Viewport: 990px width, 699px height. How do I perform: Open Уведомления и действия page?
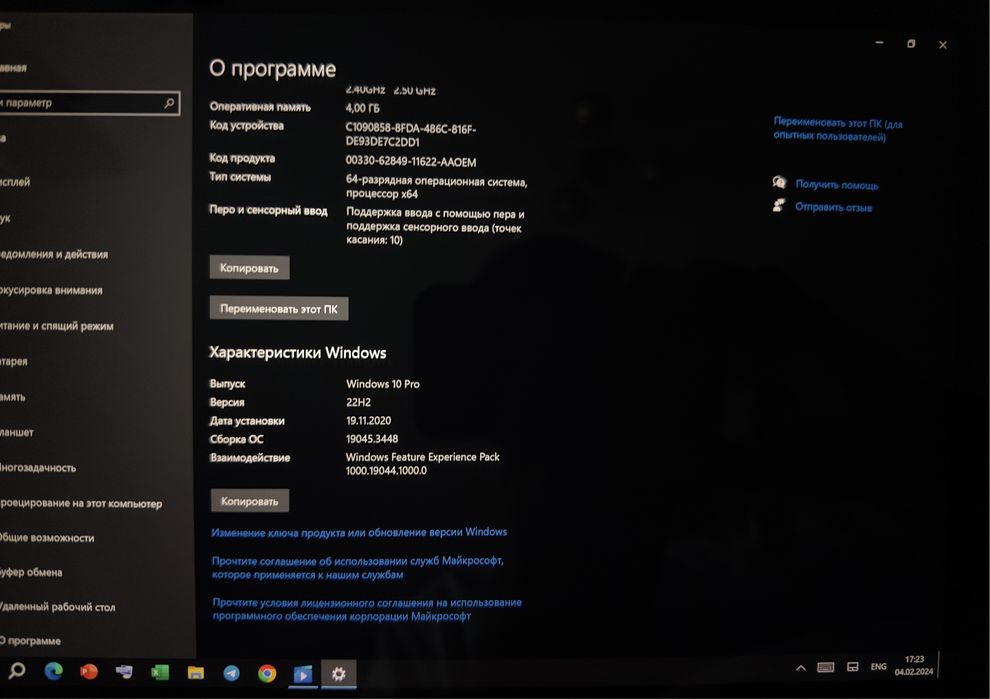pos(54,254)
